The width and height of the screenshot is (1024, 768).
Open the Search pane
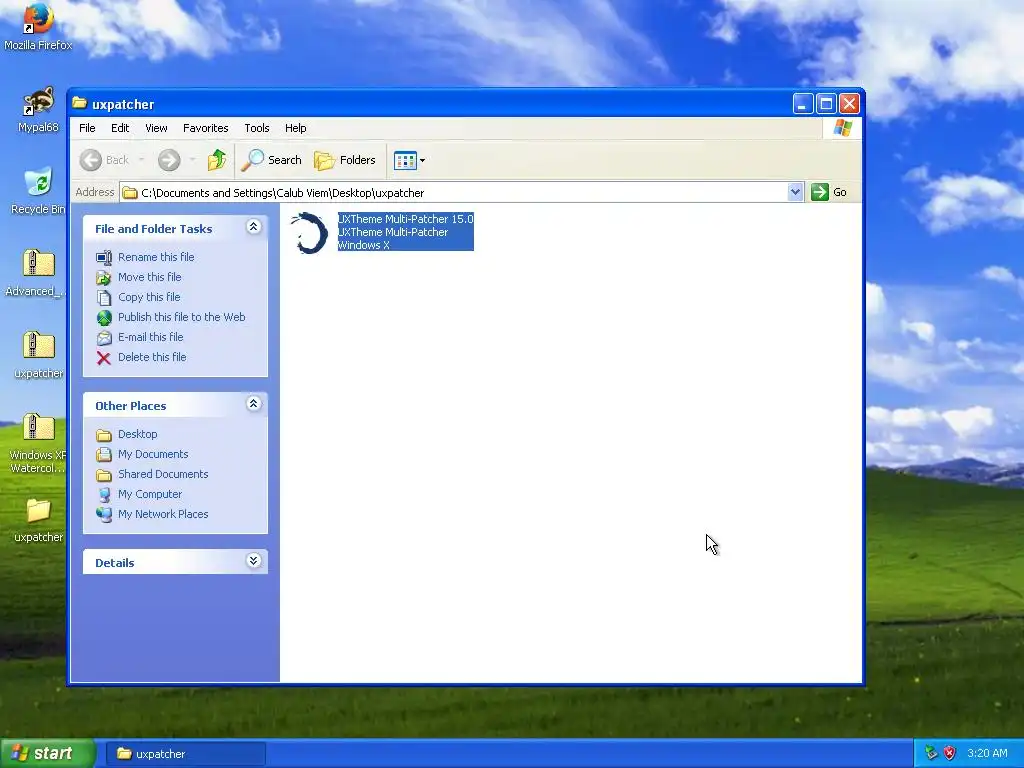pyautogui.click(x=271, y=160)
